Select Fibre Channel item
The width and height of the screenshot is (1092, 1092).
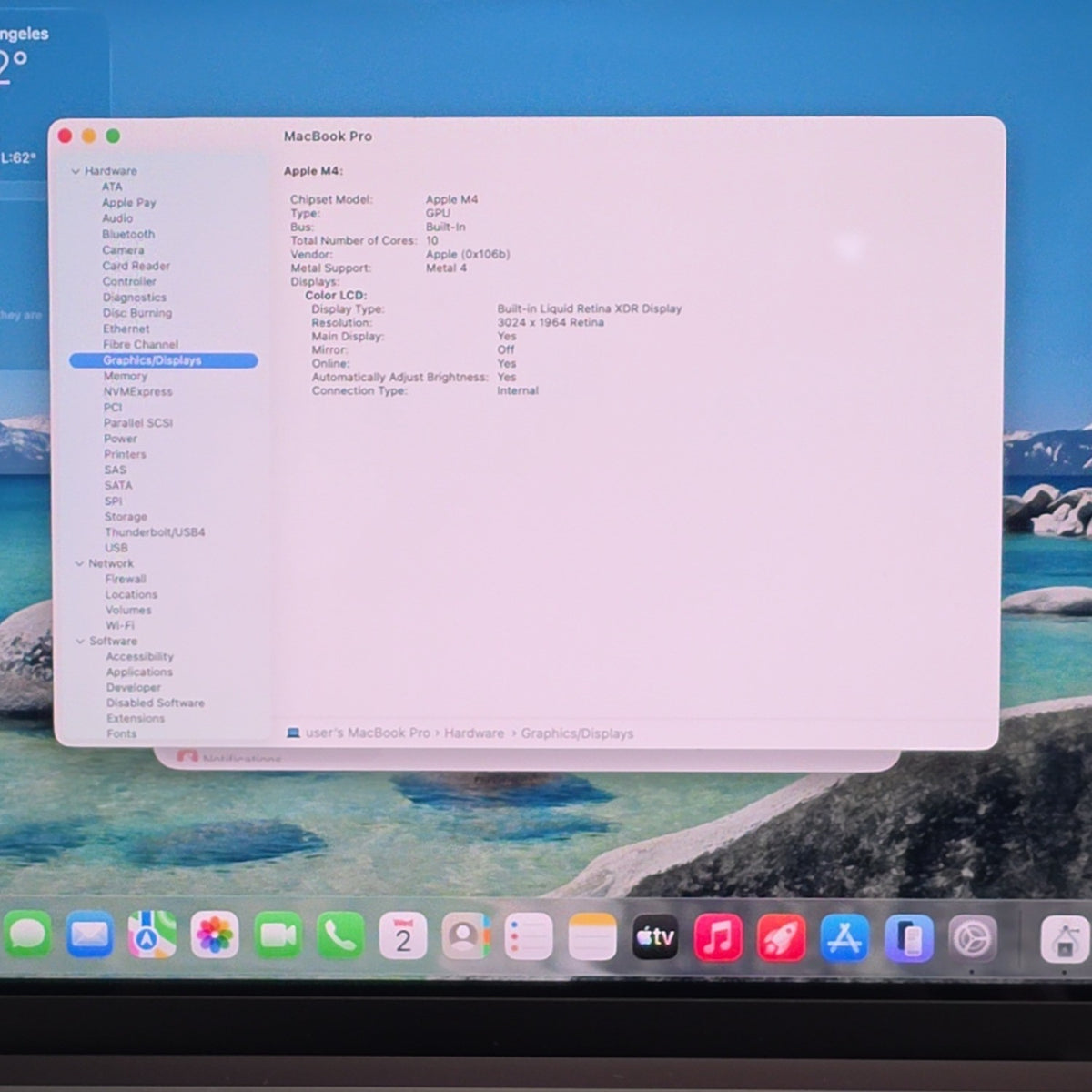click(140, 345)
